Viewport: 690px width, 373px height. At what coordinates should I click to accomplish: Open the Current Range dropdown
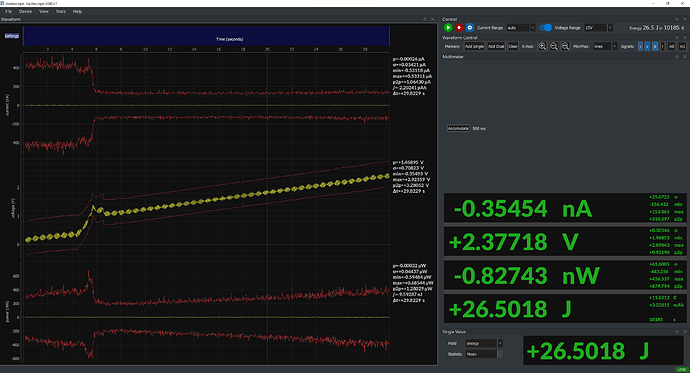521,28
